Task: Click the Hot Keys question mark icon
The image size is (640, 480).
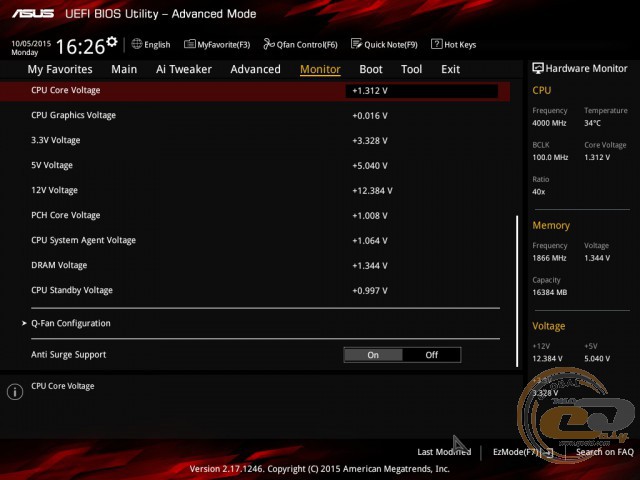Action: (436, 44)
